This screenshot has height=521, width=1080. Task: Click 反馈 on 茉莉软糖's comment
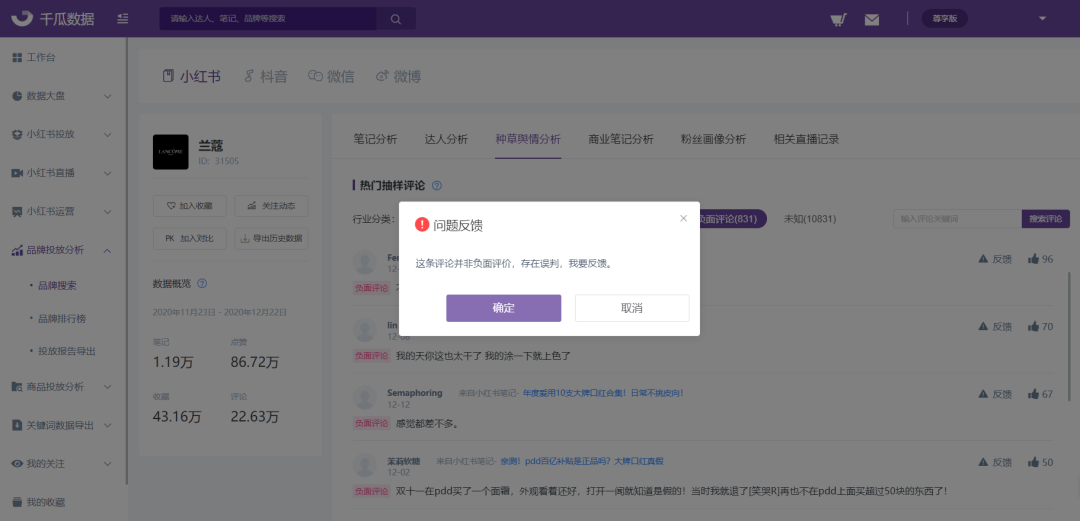[x=995, y=462]
